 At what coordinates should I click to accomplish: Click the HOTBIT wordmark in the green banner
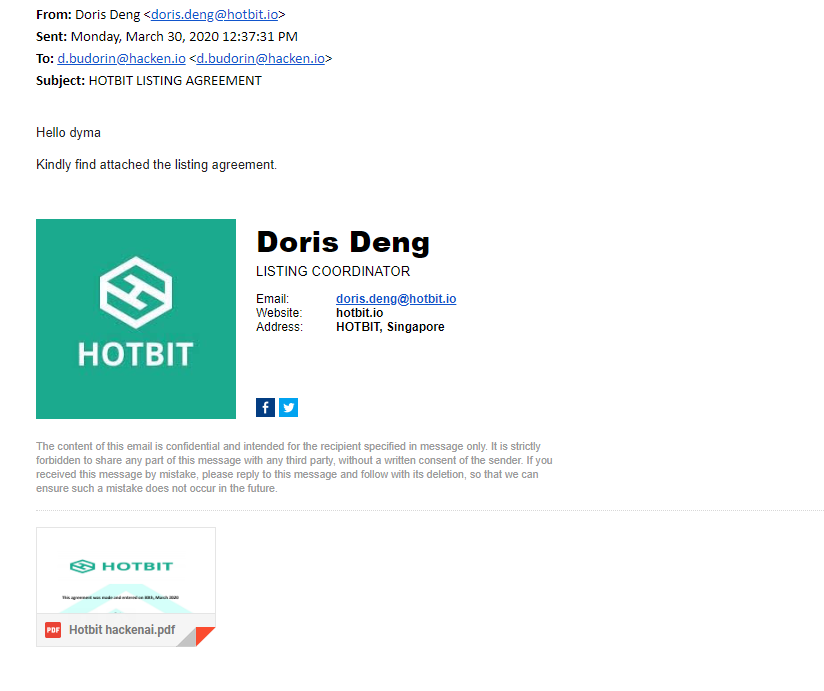click(136, 354)
